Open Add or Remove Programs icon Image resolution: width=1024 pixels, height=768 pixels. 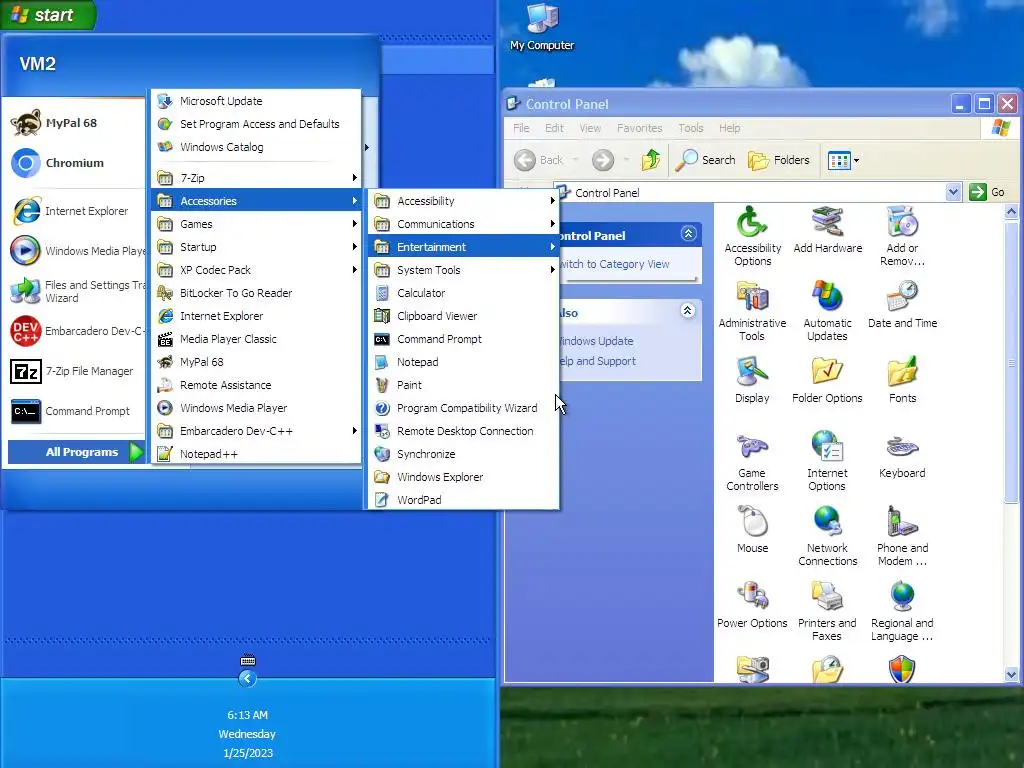pos(902,236)
